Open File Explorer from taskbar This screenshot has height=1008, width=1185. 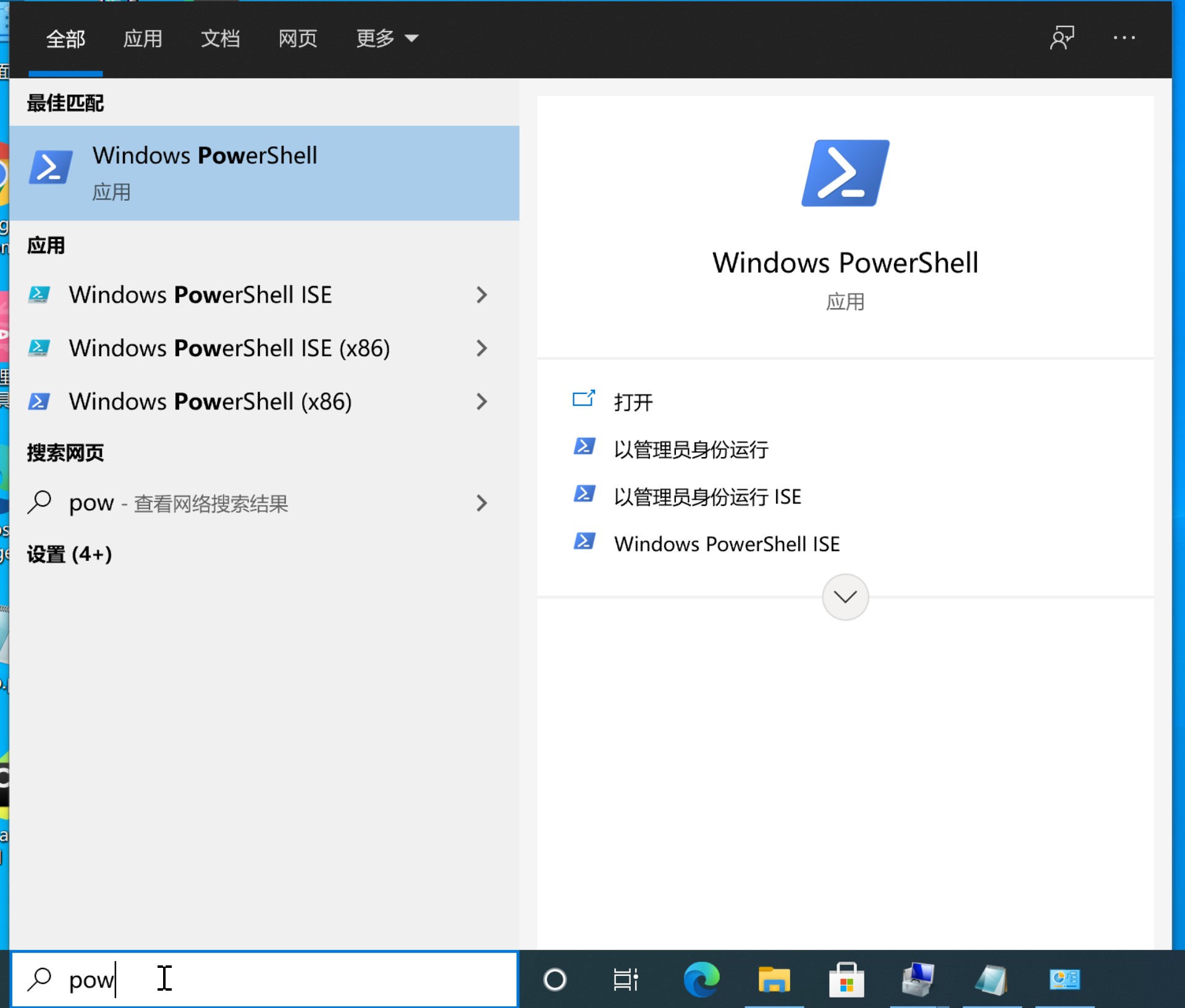[x=774, y=979]
